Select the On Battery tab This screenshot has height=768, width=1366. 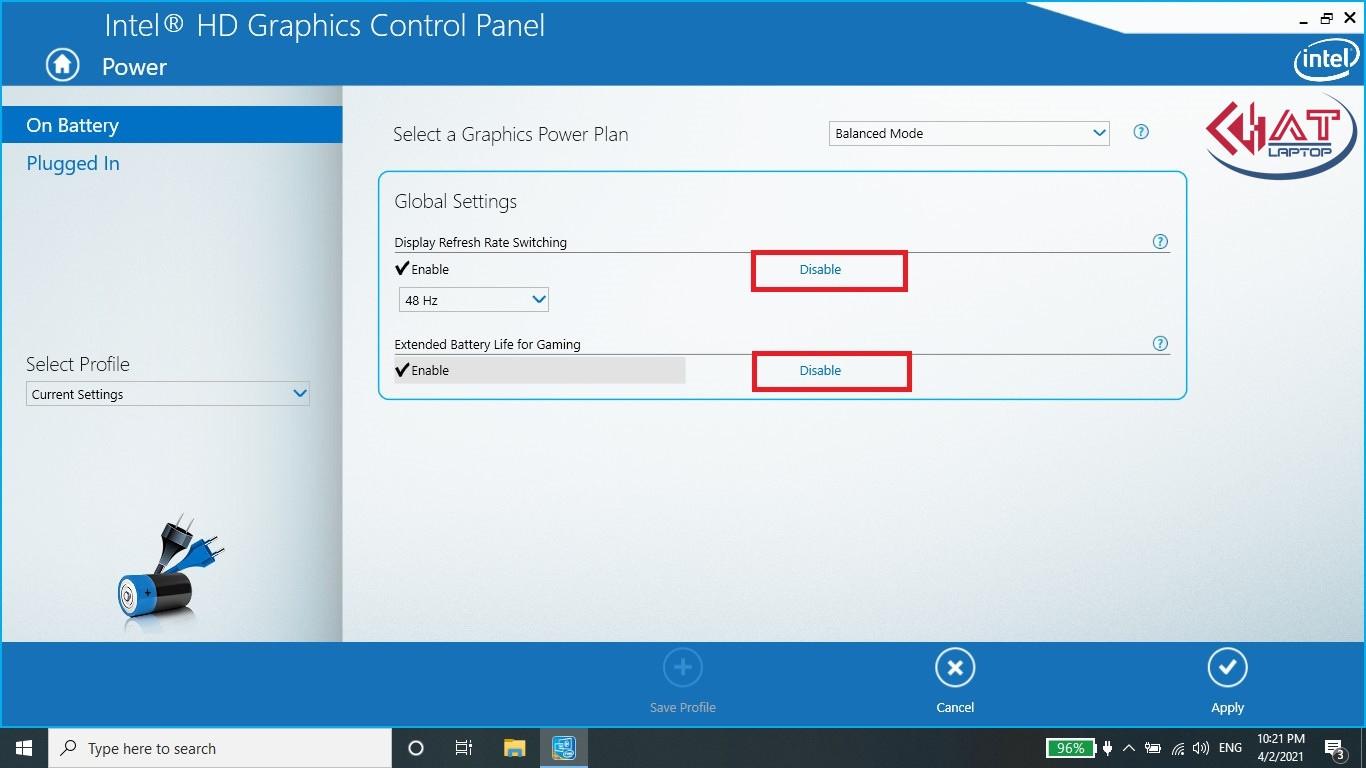click(x=171, y=125)
